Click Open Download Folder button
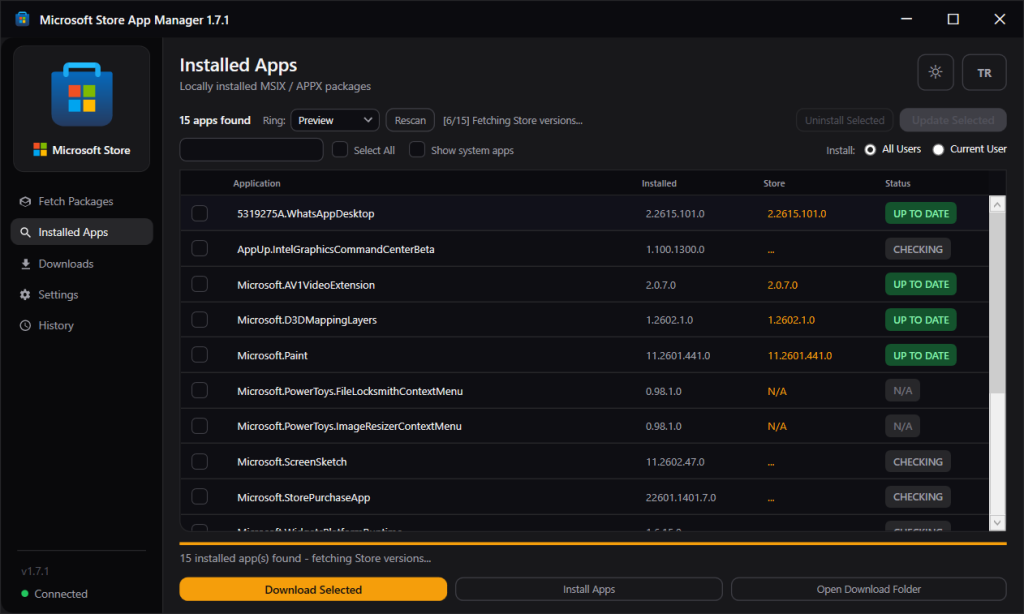This screenshot has width=1024, height=614. coord(869,589)
